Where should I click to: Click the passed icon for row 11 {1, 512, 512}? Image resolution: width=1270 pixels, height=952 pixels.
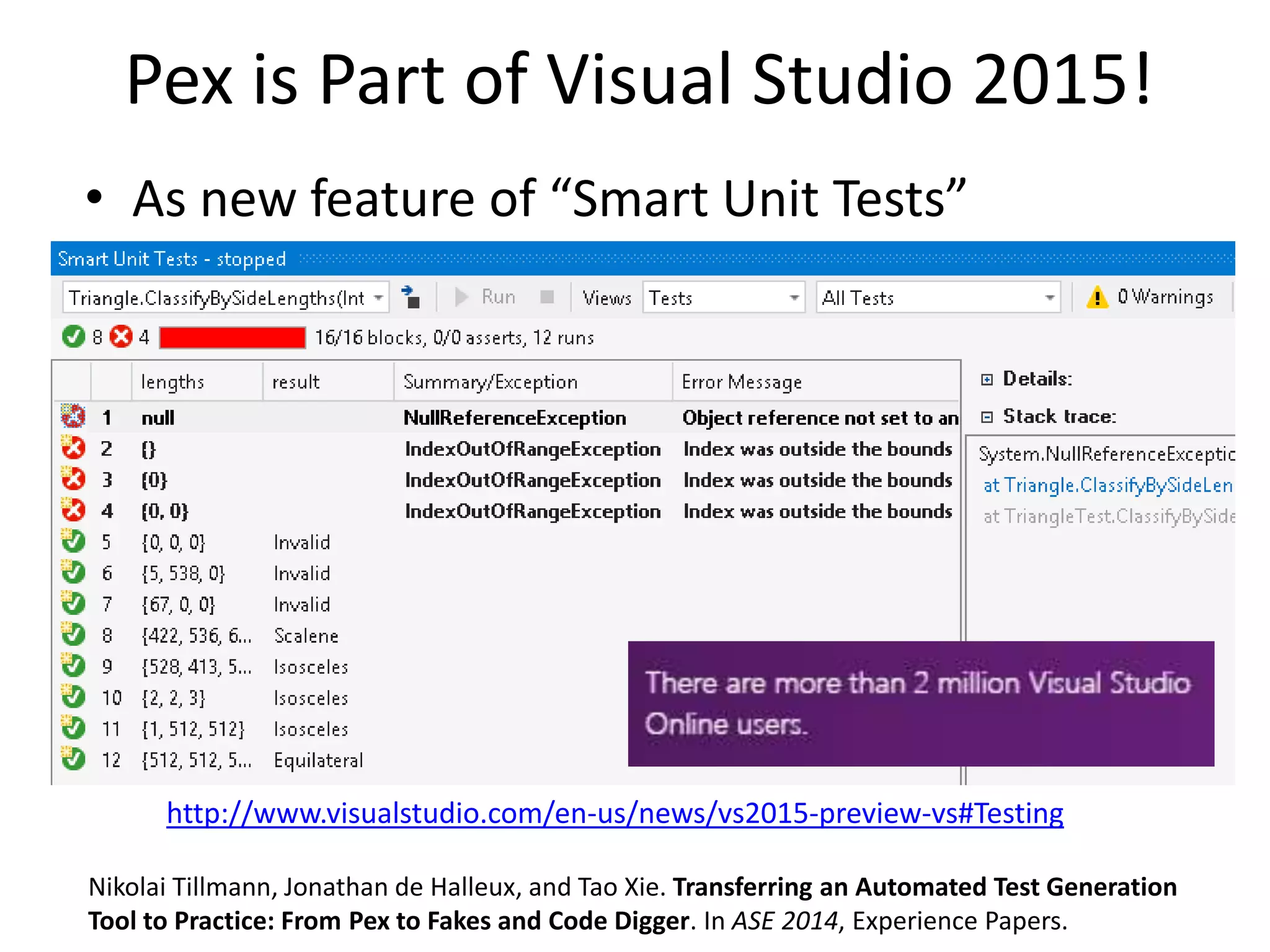[x=73, y=728]
